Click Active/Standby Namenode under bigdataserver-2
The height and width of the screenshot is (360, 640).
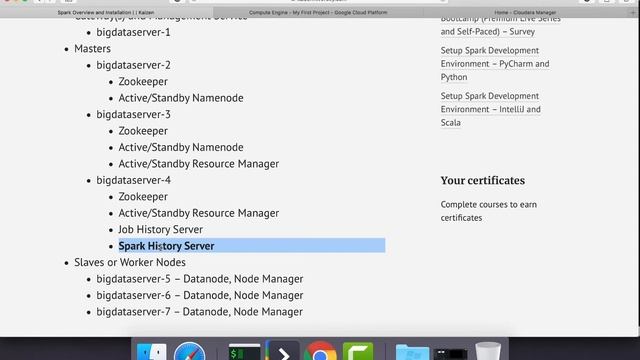point(181,98)
